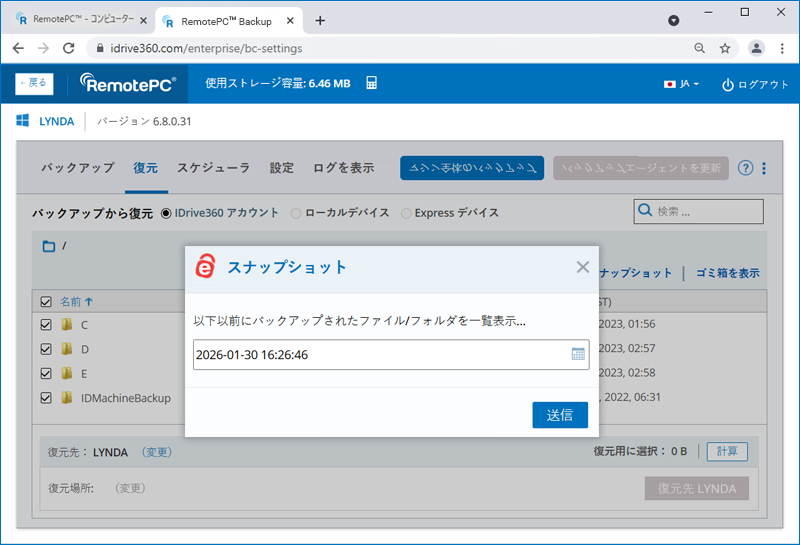Bookmark this page with star icon
800x545 pixels.
pyautogui.click(x=724, y=48)
